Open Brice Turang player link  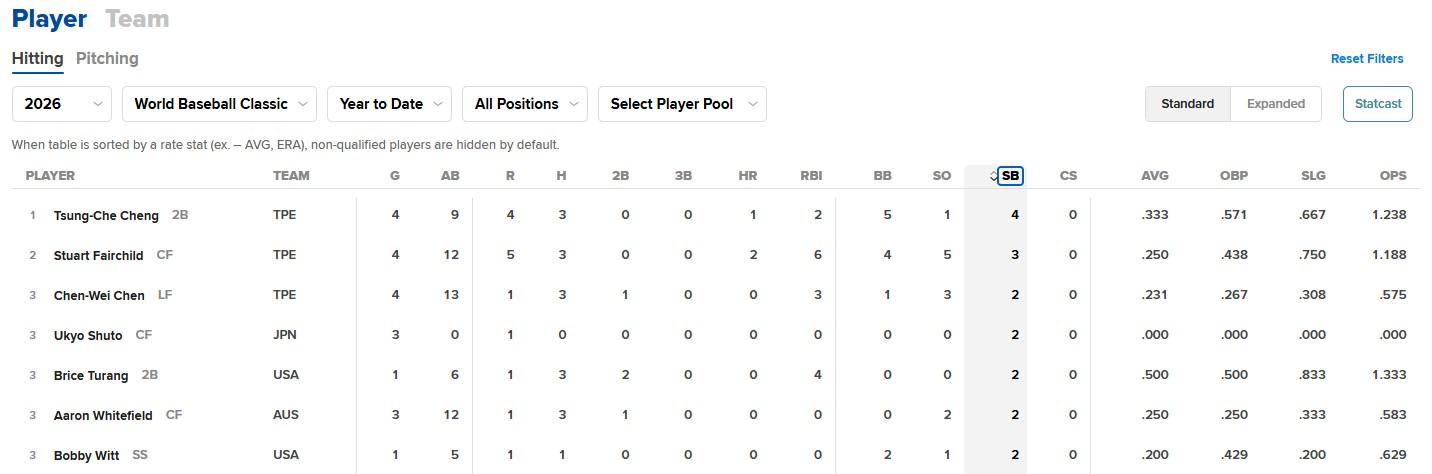click(91, 376)
